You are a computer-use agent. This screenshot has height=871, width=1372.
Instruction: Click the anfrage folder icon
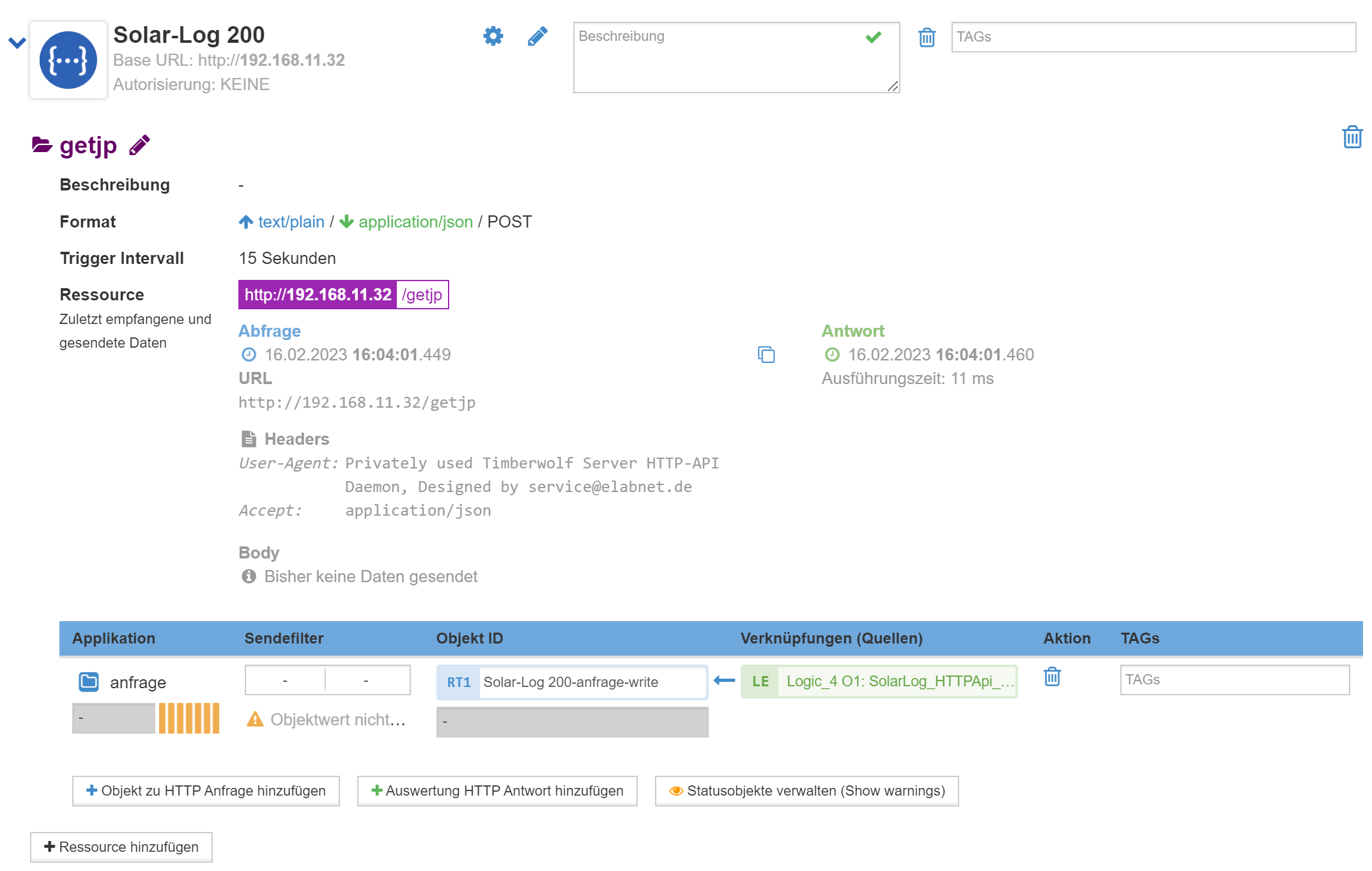[89, 682]
